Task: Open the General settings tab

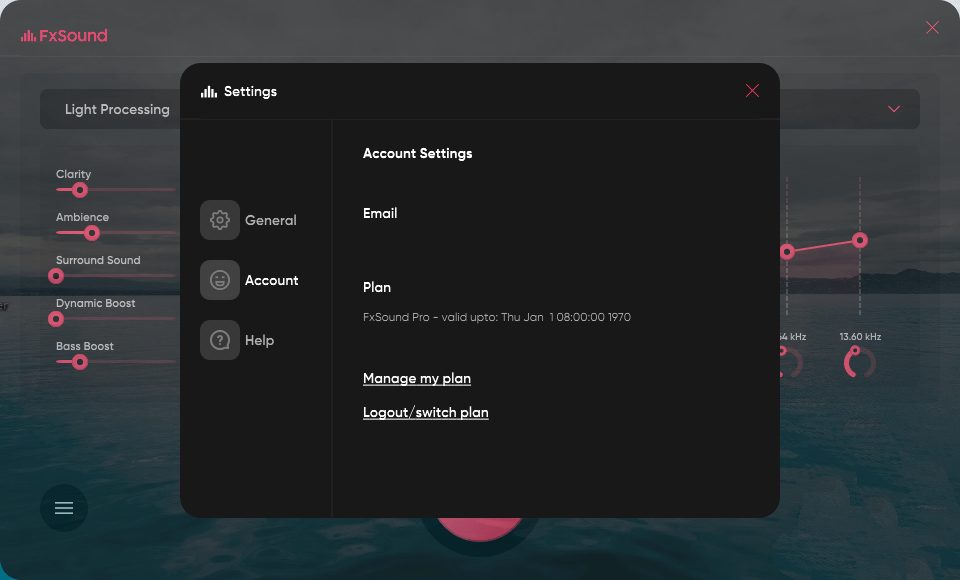Action: (x=249, y=220)
